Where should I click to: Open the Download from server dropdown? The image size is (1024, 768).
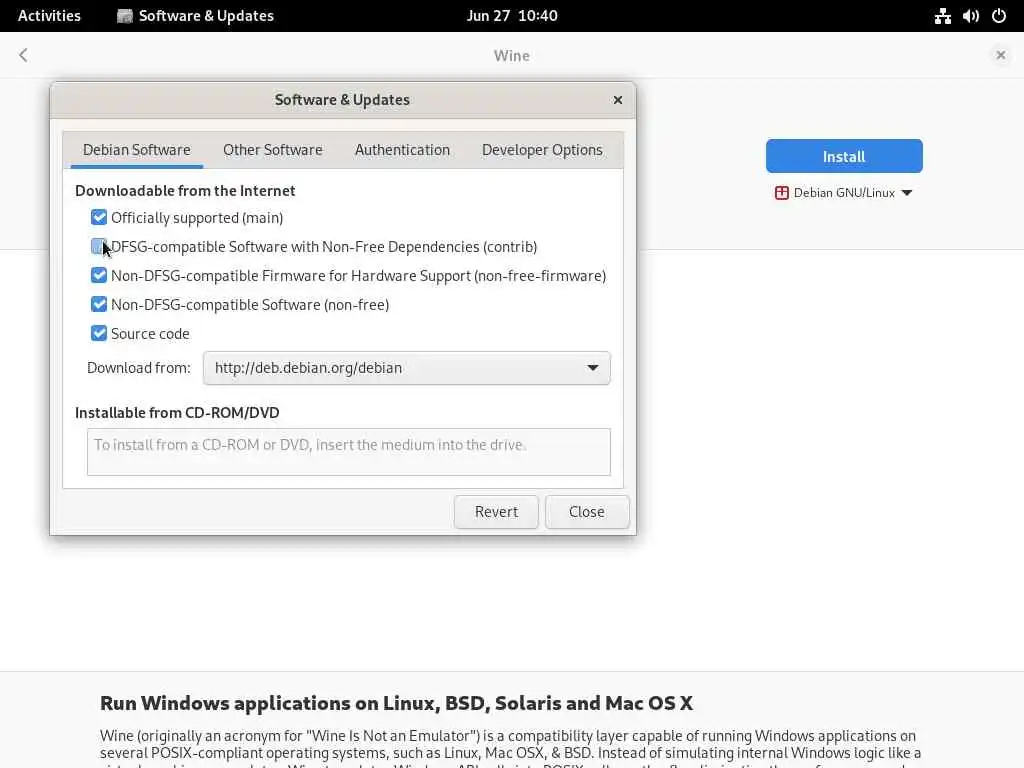coord(406,368)
